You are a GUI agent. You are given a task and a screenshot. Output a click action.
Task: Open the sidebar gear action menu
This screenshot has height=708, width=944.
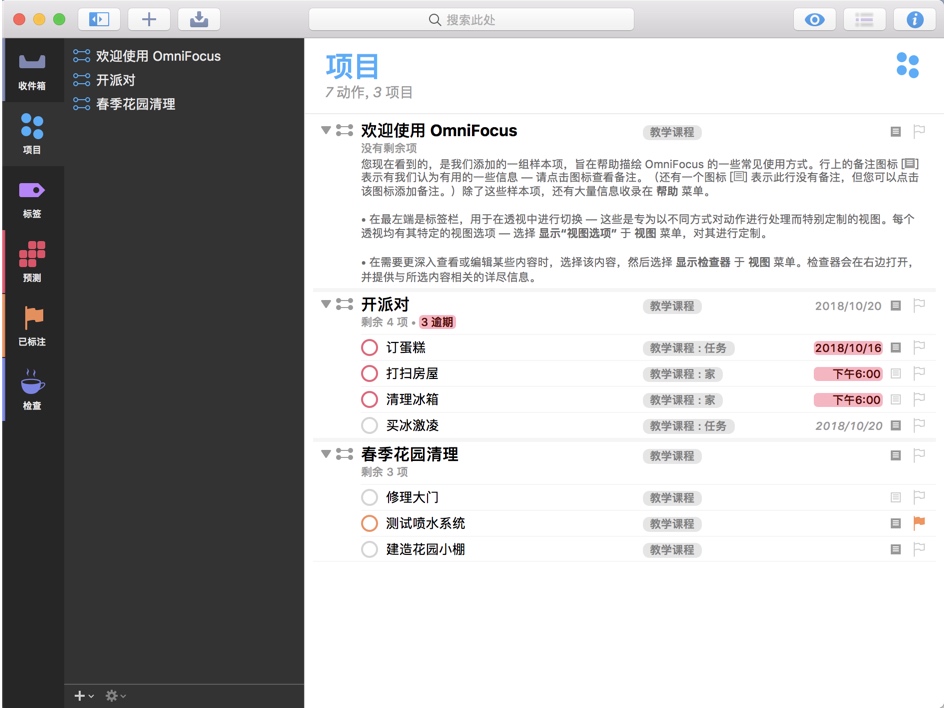(x=115, y=695)
